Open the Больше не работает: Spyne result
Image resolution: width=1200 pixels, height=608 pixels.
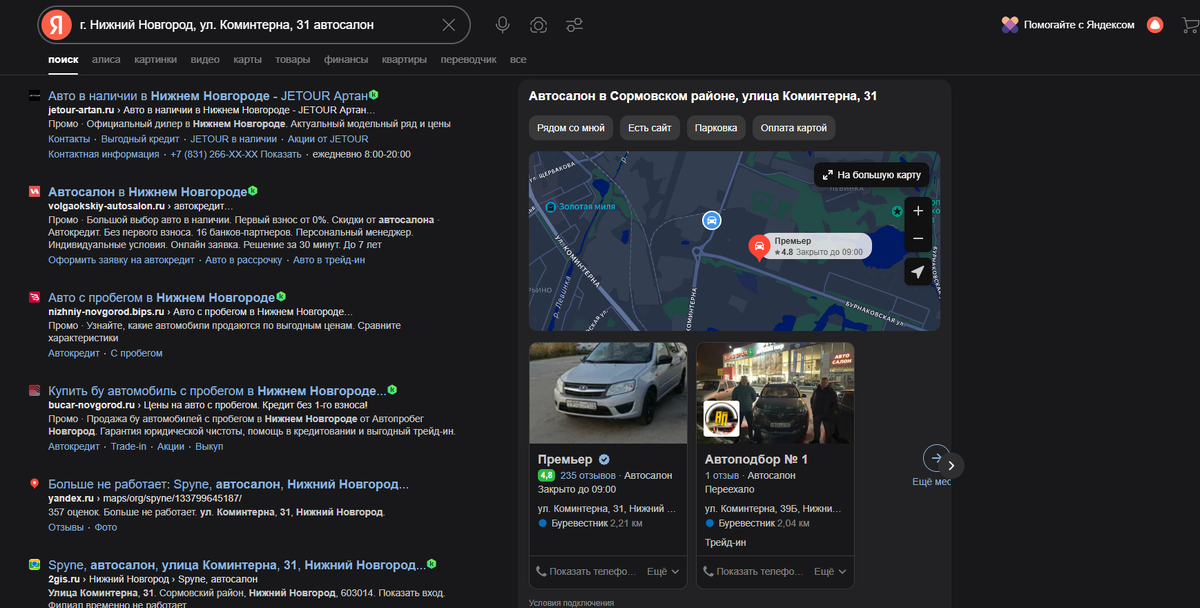point(228,484)
